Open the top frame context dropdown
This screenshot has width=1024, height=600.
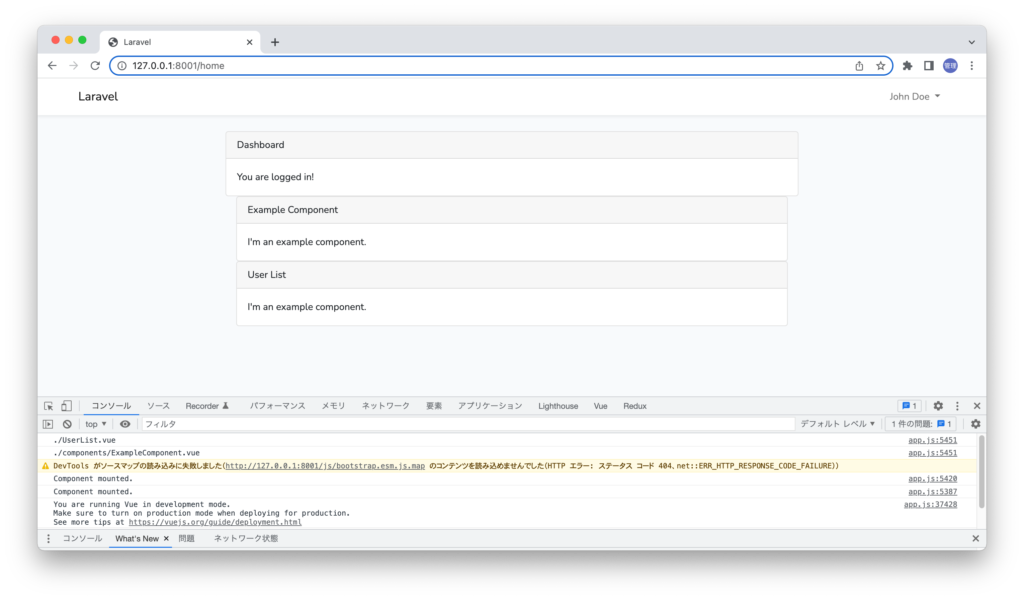click(95, 423)
